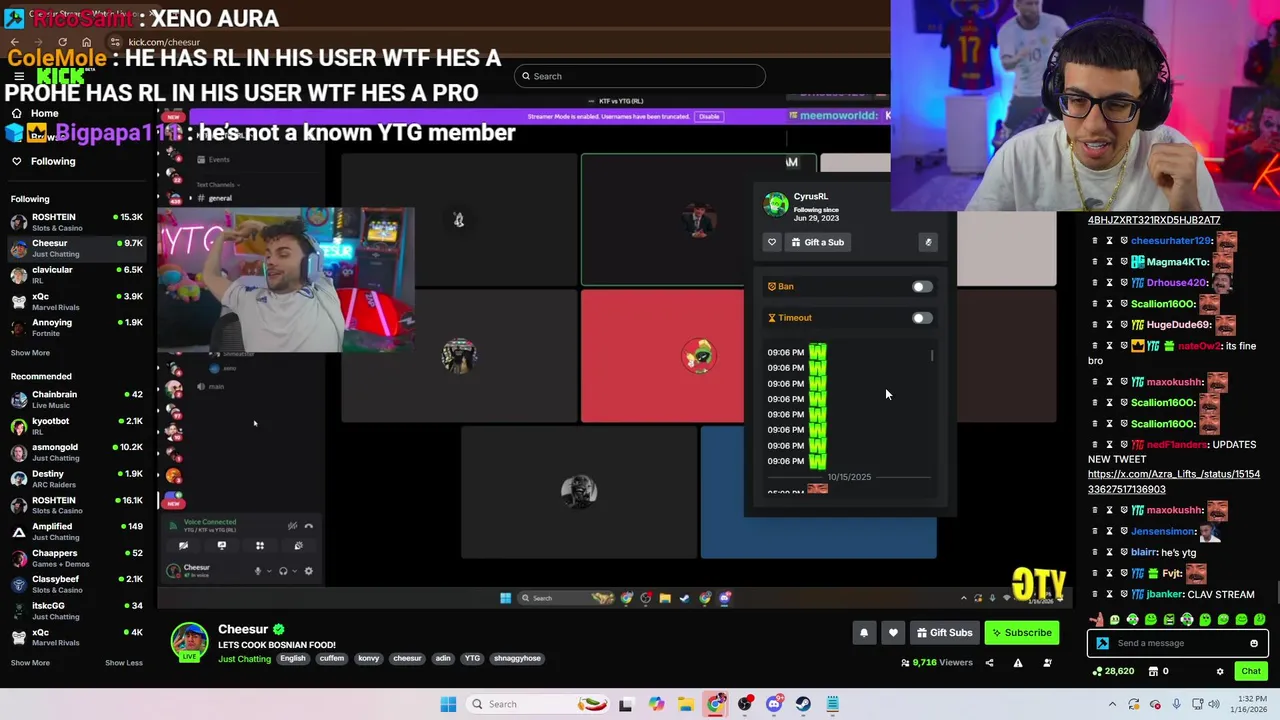Image resolution: width=1280 pixels, height=720 pixels.
Task: Click the English language tag
Action: (x=293, y=658)
